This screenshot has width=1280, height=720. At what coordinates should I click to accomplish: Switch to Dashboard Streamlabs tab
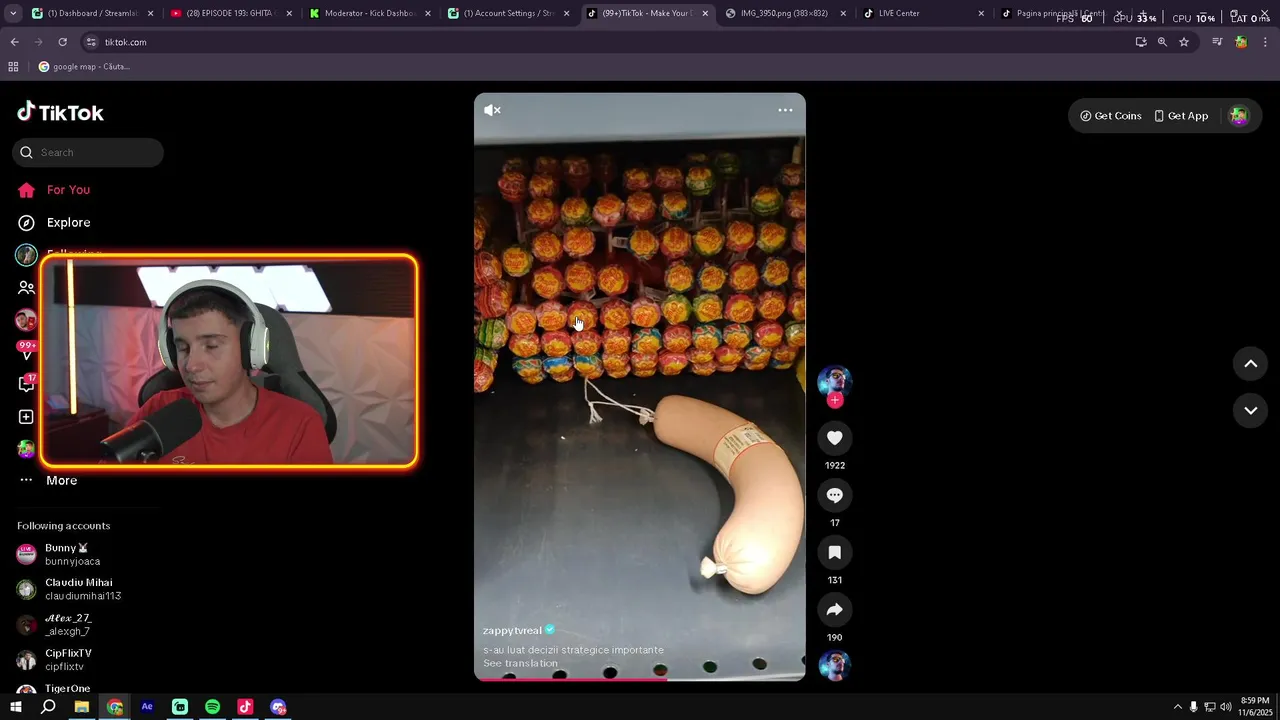point(90,13)
